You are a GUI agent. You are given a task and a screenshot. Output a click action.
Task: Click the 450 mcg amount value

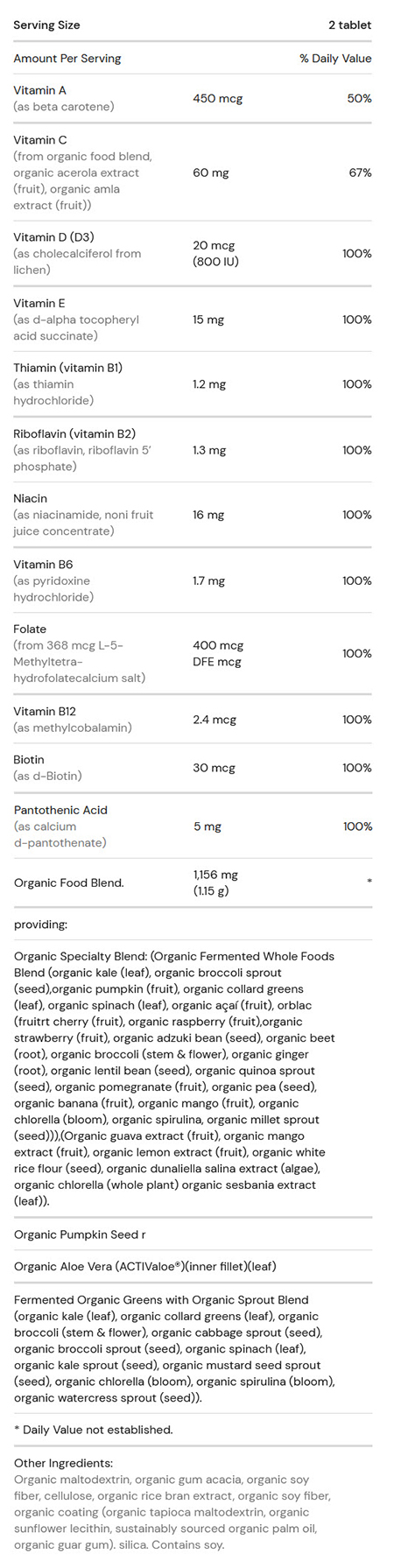point(218,98)
